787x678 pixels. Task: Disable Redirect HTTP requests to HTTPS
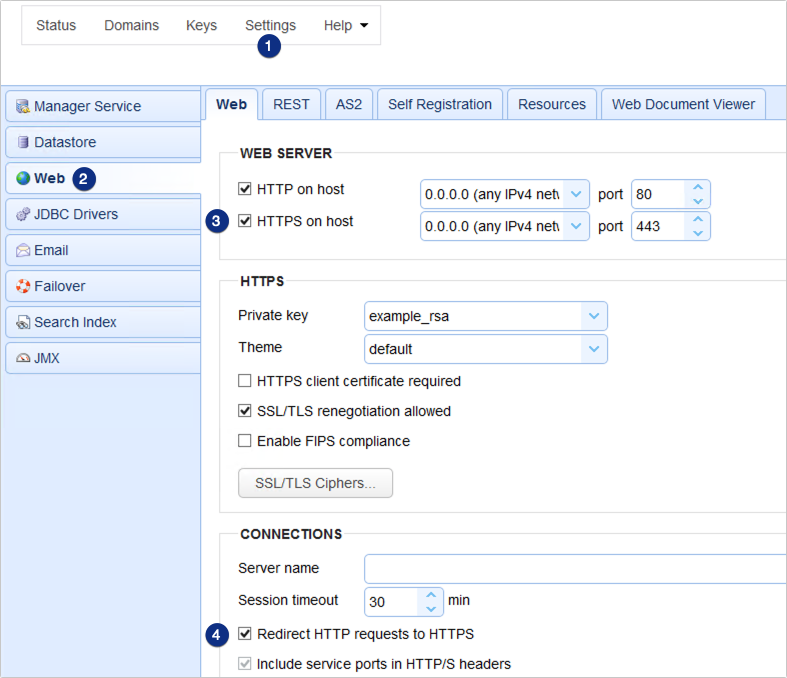[x=245, y=634]
